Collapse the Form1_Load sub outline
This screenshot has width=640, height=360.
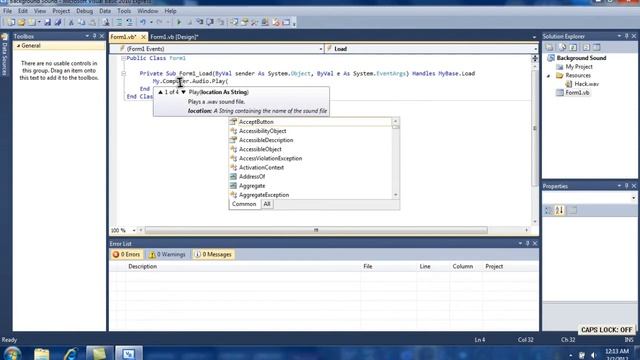click(x=123, y=73)
